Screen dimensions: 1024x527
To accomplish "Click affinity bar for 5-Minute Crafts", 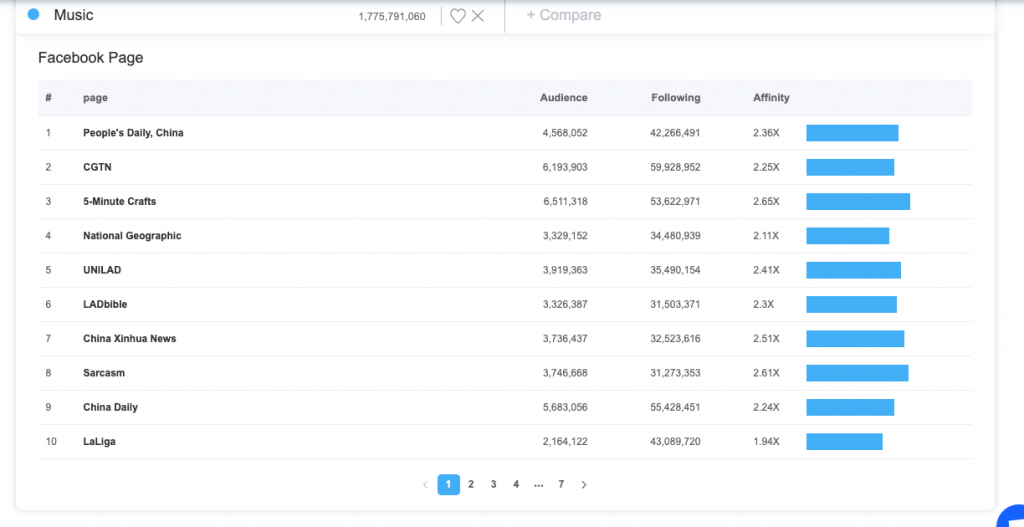I will pyautogui.click(x=858, y=201).
